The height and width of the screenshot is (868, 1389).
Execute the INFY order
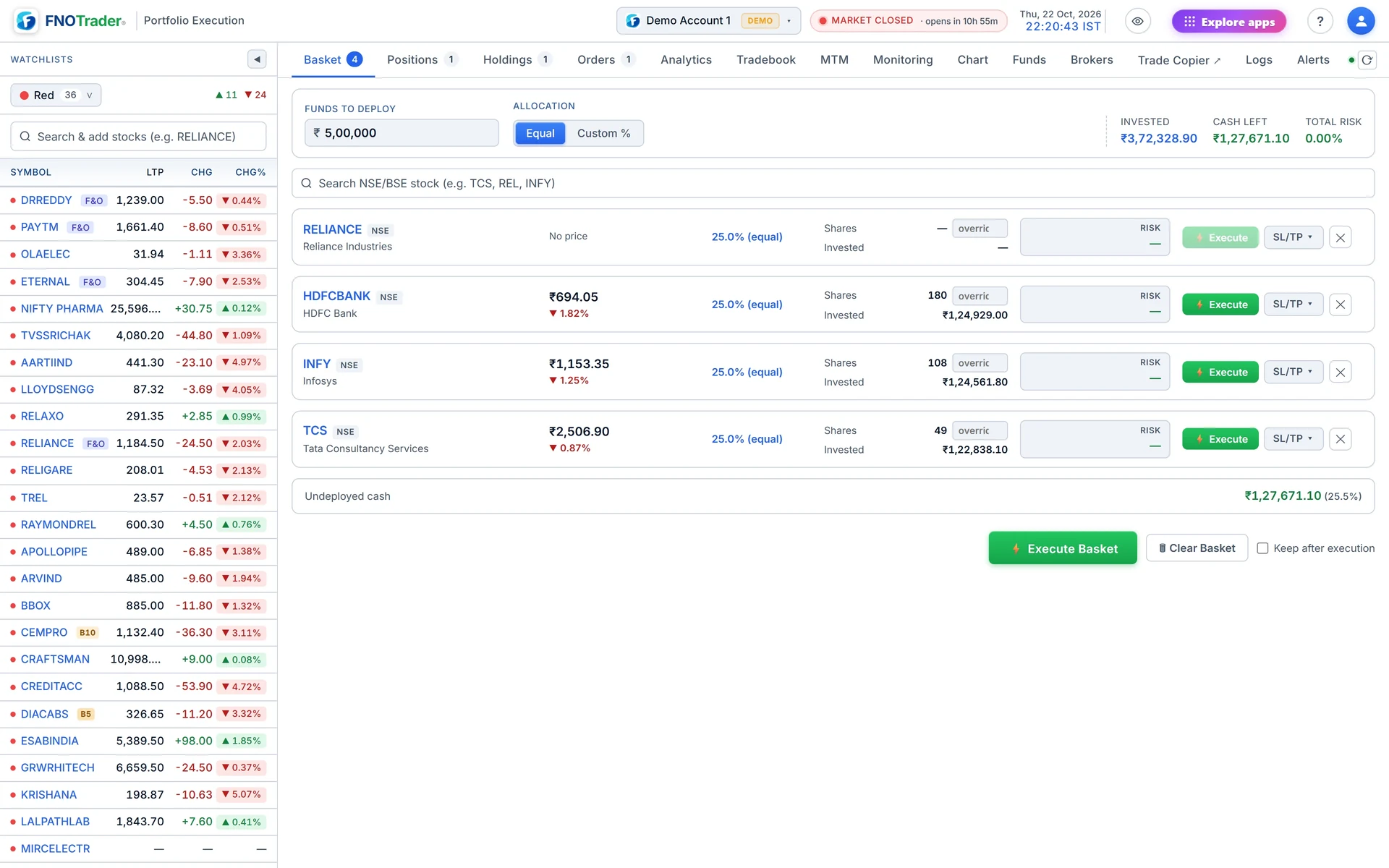[1220, 372]
